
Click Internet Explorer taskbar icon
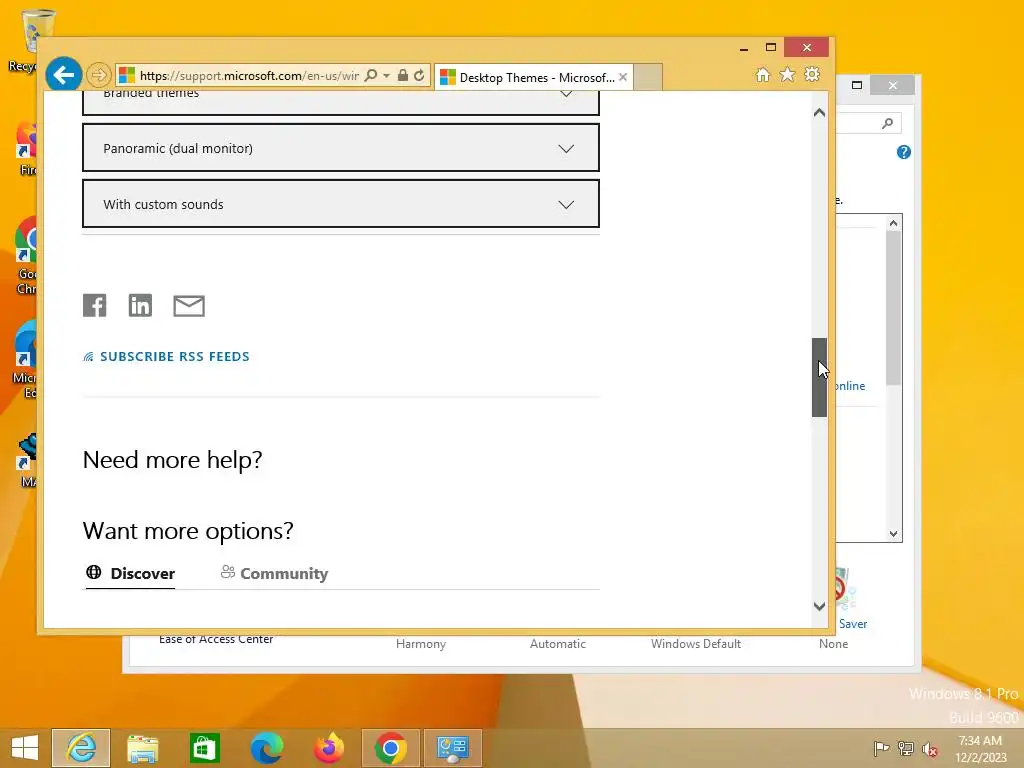(81, 748)
